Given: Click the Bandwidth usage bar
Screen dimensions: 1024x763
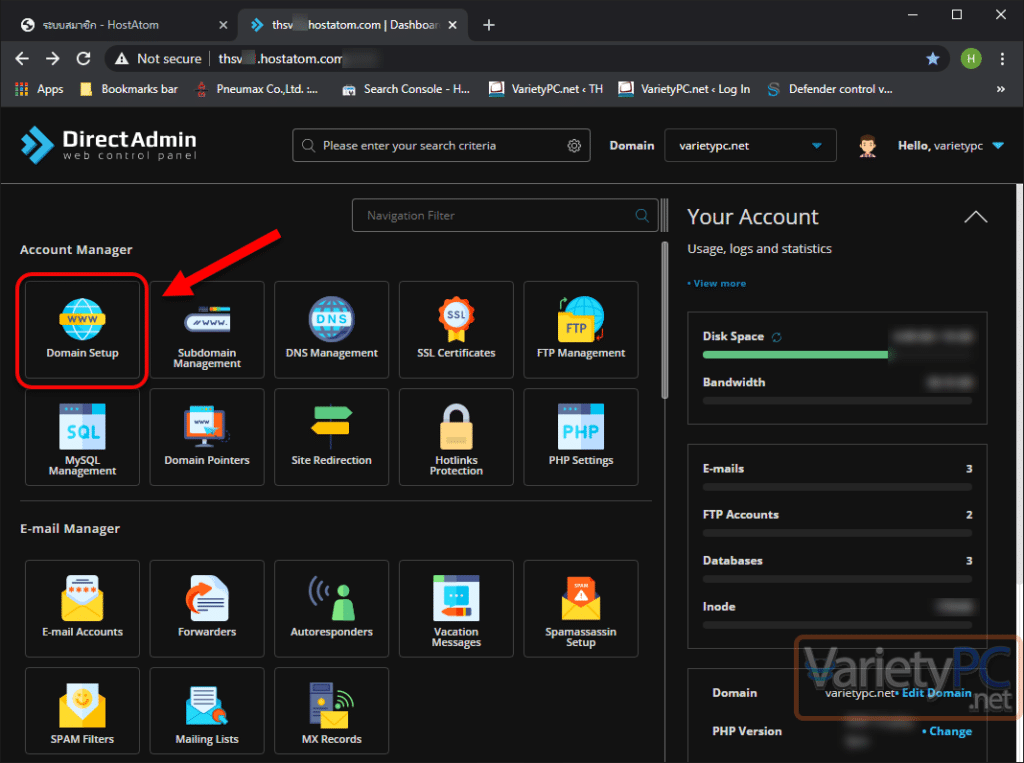Looking at the screenshot, I should pyautogui.click(x=837, y=400).
